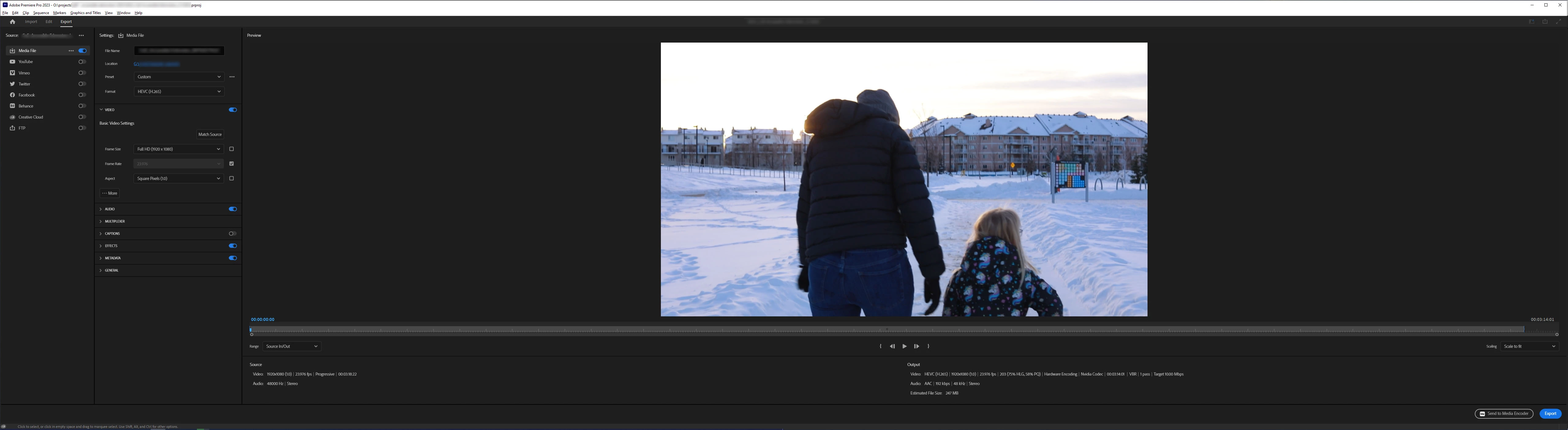The width and height of the screenshot is (1568, 430).
Task: Step back one frame
Action: (892, 347)
